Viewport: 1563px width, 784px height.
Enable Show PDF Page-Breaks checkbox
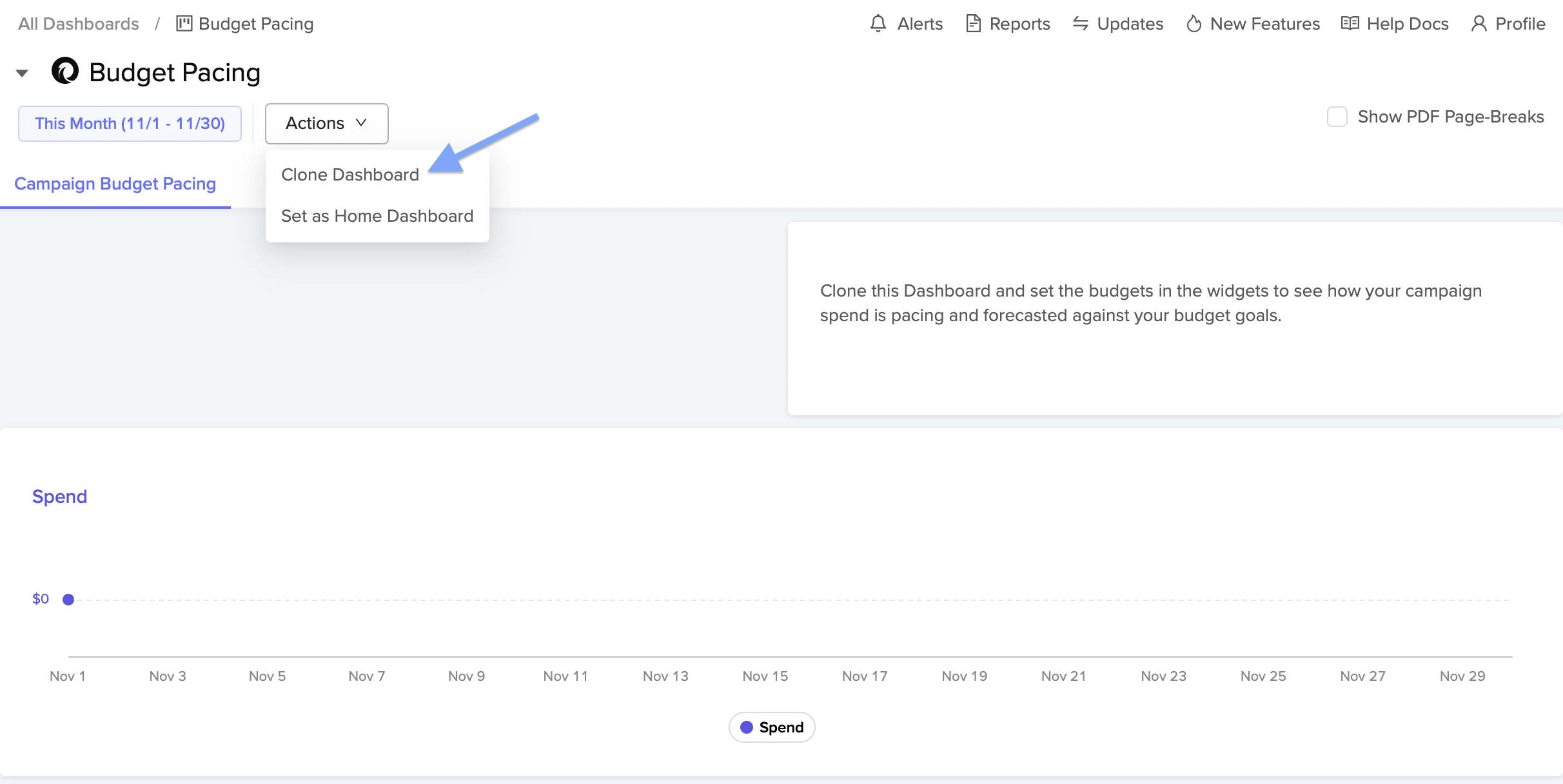click(x=1337, y=117)
